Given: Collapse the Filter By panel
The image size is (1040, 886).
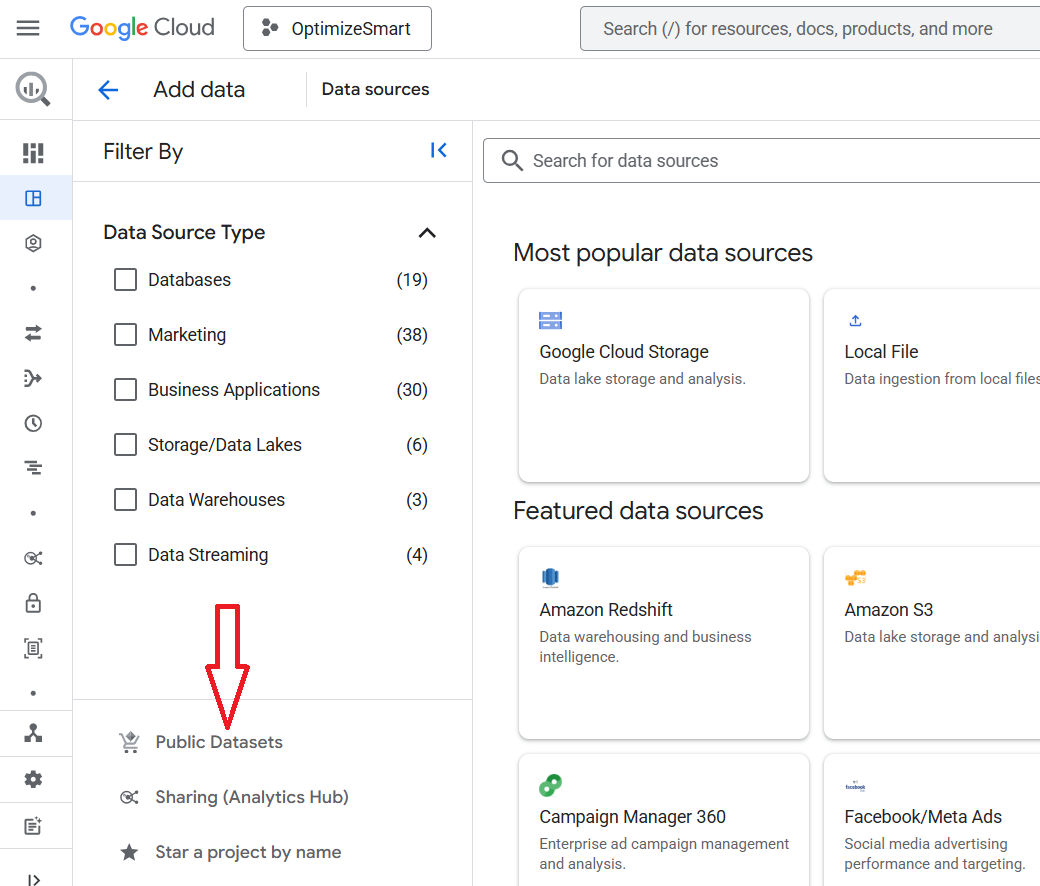Looking at the screenshot, I should (438, 151).
